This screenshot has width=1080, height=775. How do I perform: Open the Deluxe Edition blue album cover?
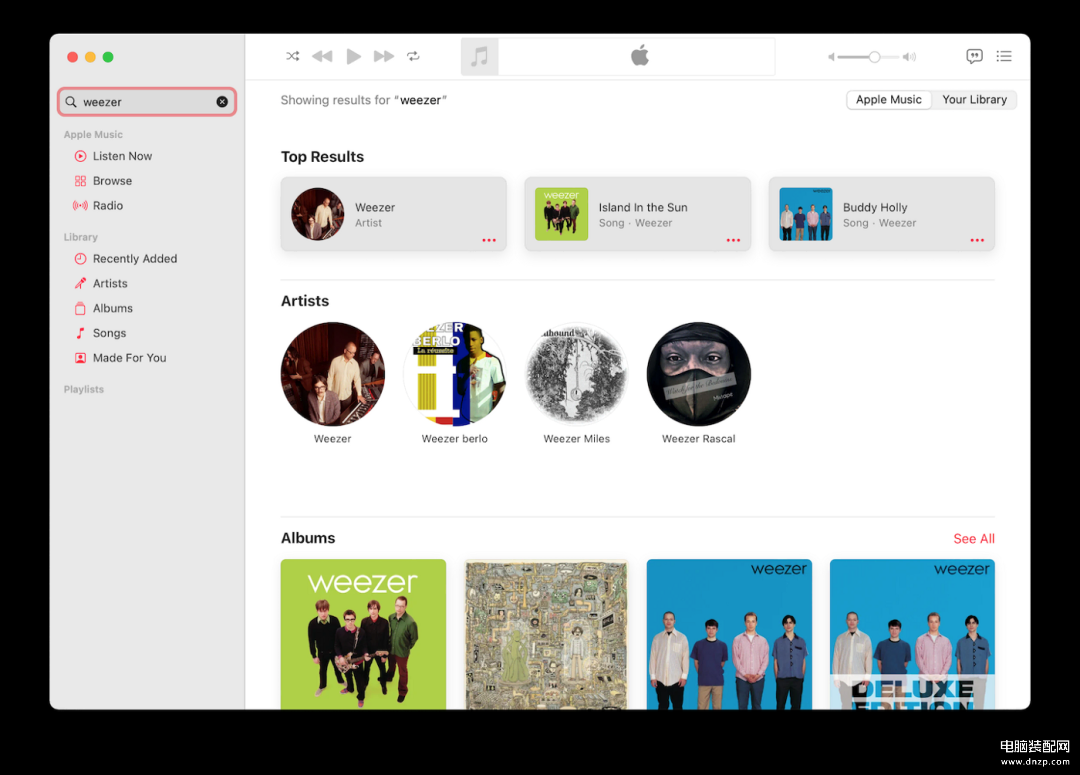coord(912,634)
